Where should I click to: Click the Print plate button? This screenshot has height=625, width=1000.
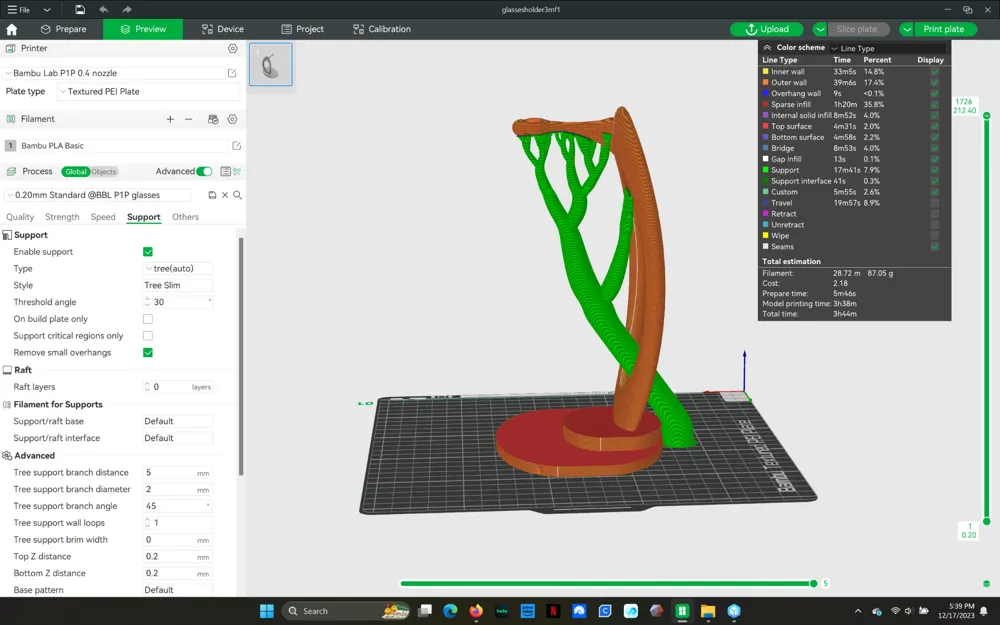pos(943,29)
